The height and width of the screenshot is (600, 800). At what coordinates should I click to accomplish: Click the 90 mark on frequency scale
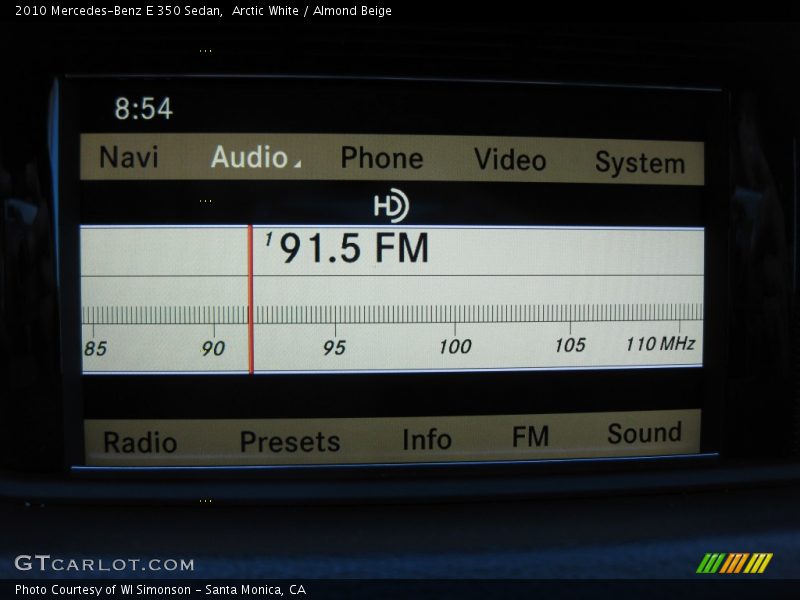pos(213,348)
